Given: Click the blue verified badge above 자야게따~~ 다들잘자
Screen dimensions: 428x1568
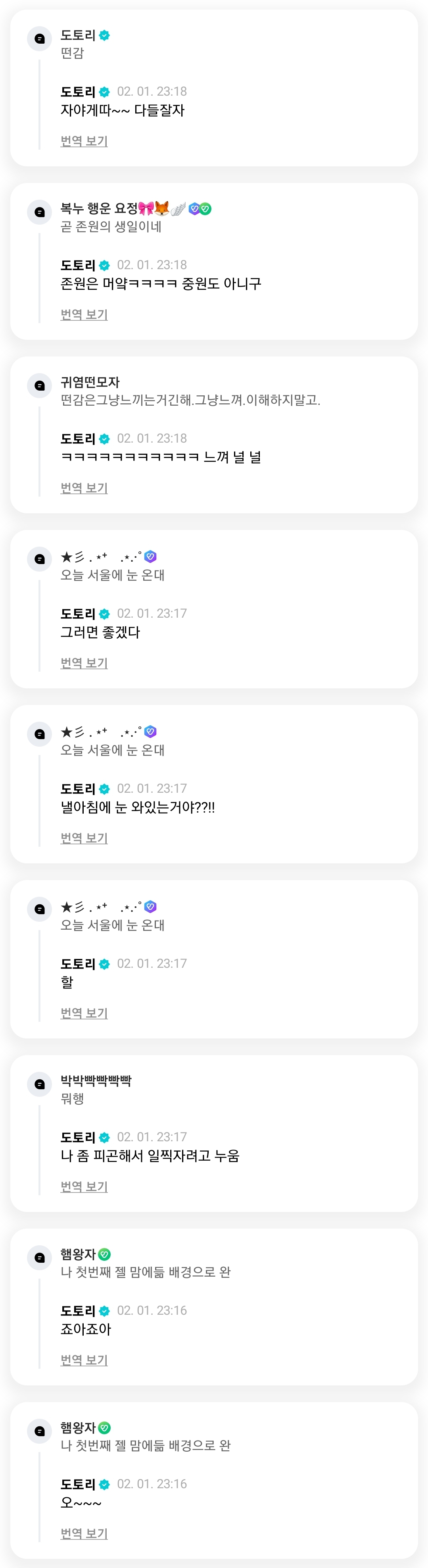Looking at the screenshot, I should (x=105, y=92).
